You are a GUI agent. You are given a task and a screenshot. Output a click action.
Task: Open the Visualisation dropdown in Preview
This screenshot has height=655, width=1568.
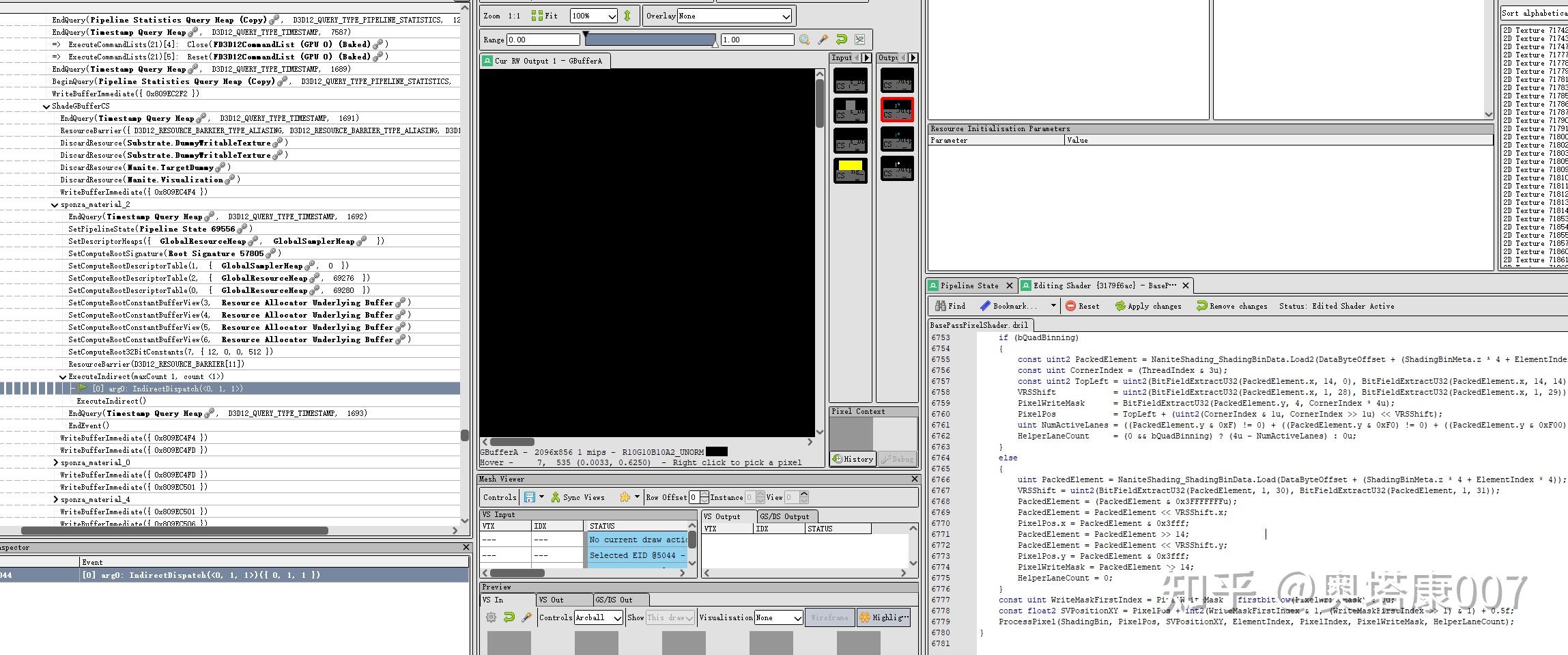pyautogui.click(x=778, y=617)
